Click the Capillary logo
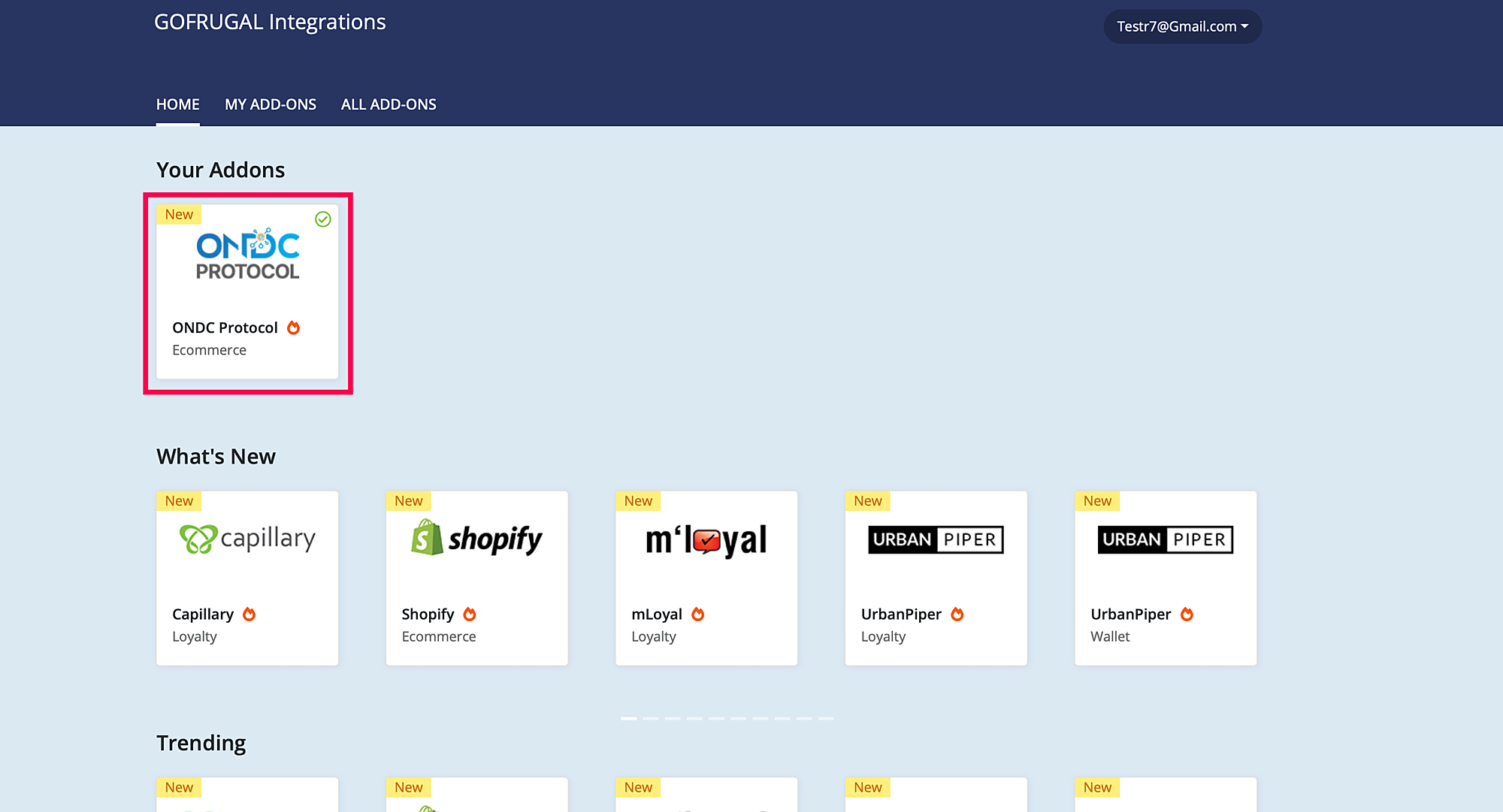1503x812 pixels. click(x=247, y=539)
